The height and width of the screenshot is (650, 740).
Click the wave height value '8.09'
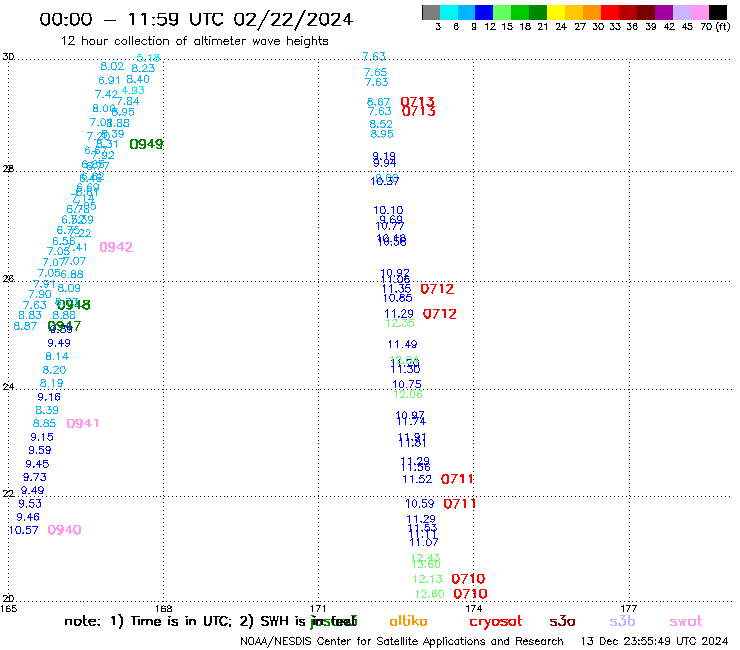(x=69, y=288)
